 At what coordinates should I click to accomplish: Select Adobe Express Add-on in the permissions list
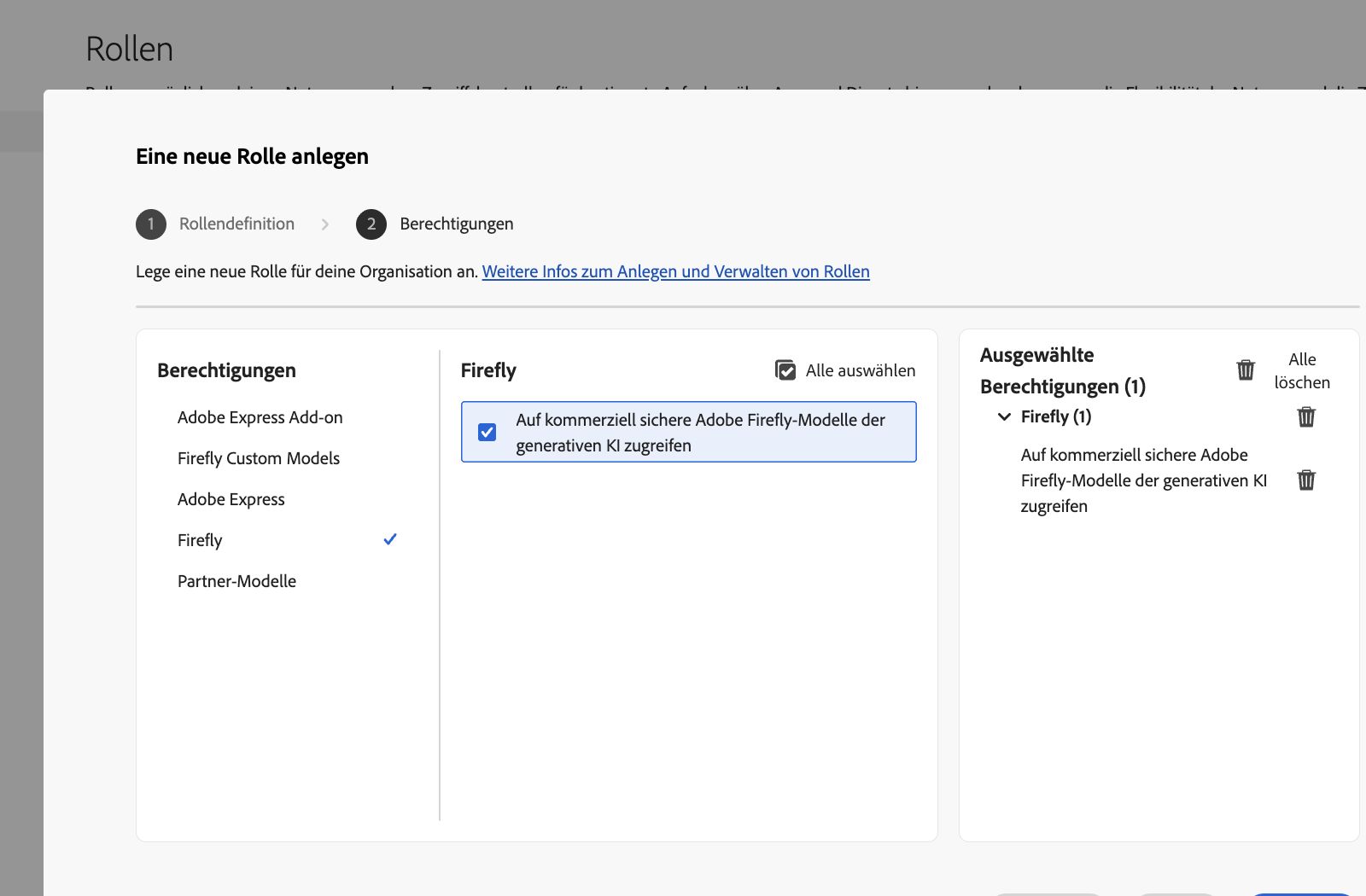pyautogui.click(x=260, y=416)
